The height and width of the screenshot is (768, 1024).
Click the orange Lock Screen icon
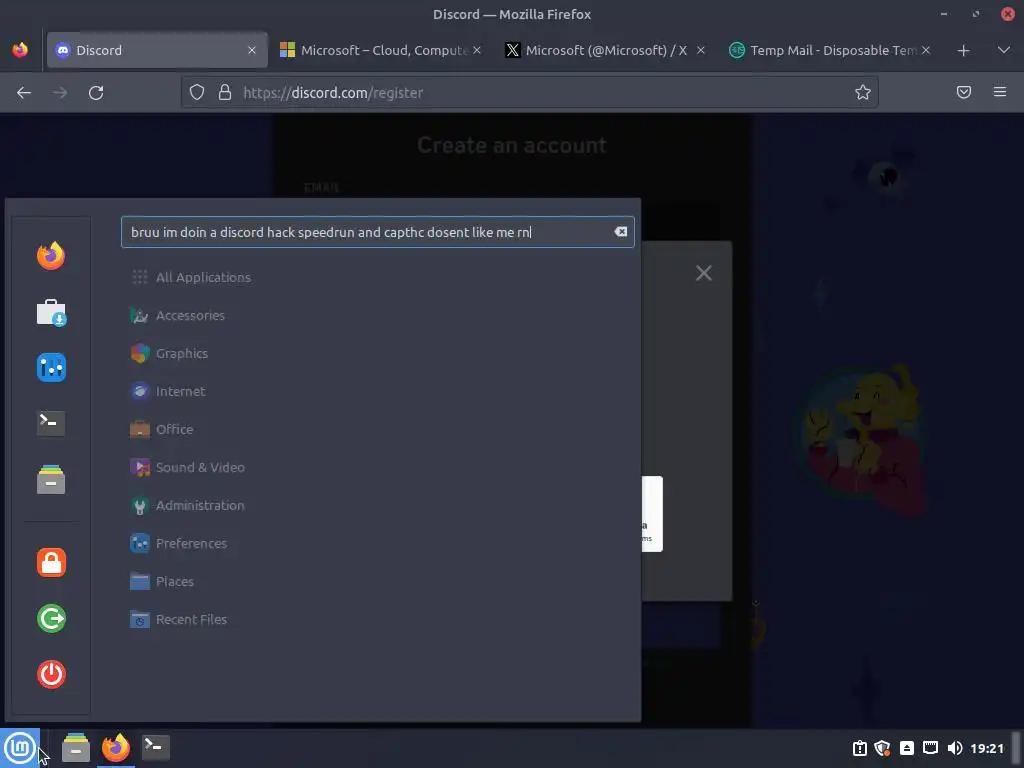pos(51,562)
